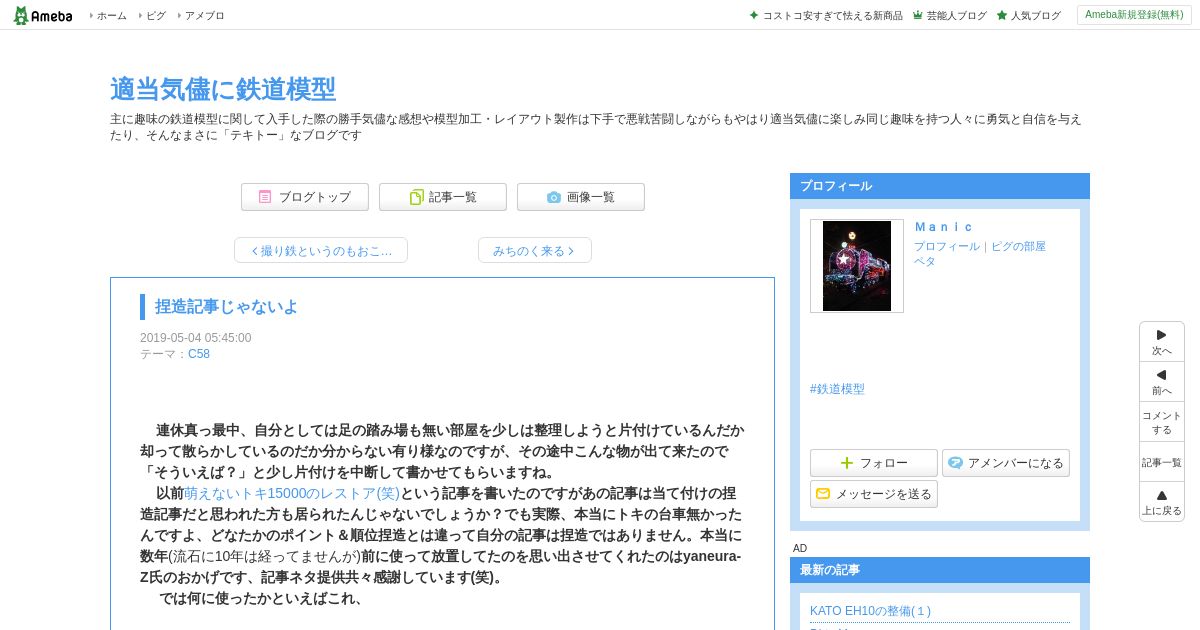Open 芸能人ブログ link

pos(956,16)
